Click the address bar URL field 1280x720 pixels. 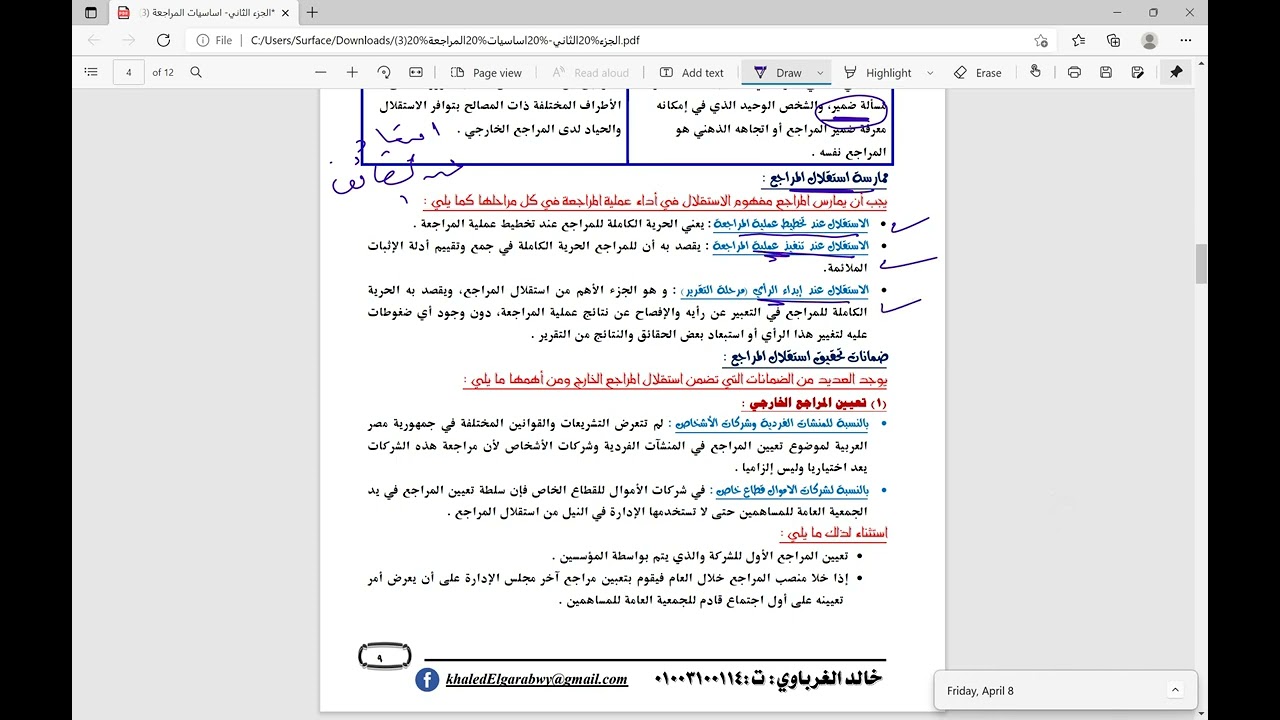(620, 40)
